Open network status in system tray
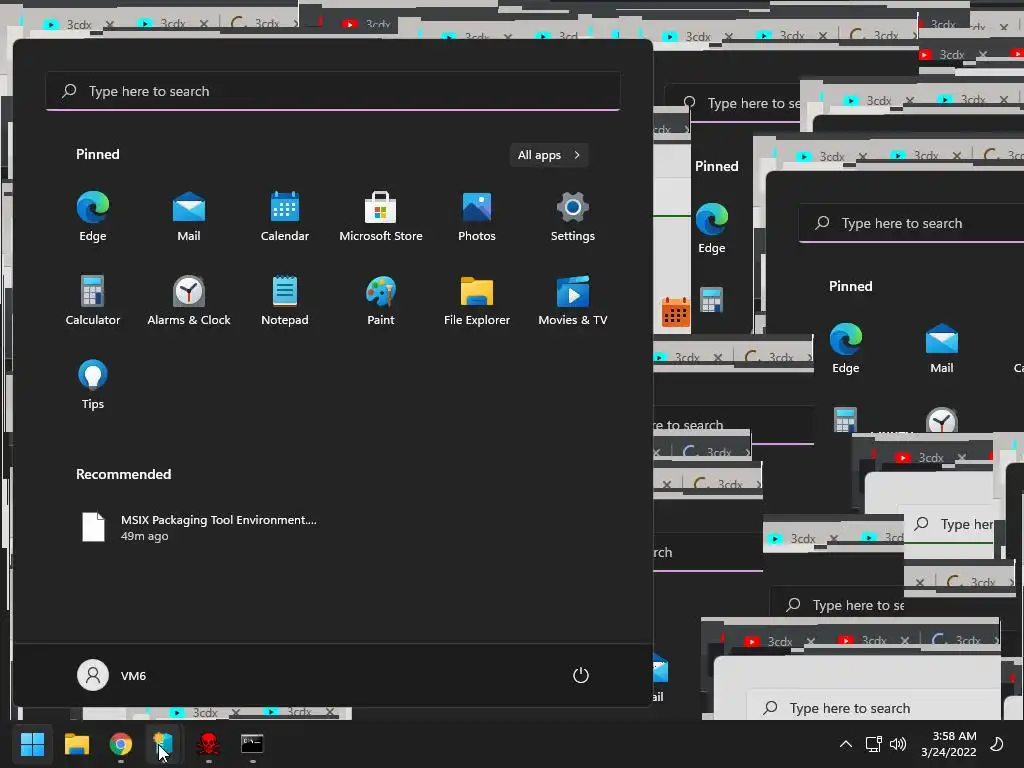1024x768 pixels. (873, 744)
